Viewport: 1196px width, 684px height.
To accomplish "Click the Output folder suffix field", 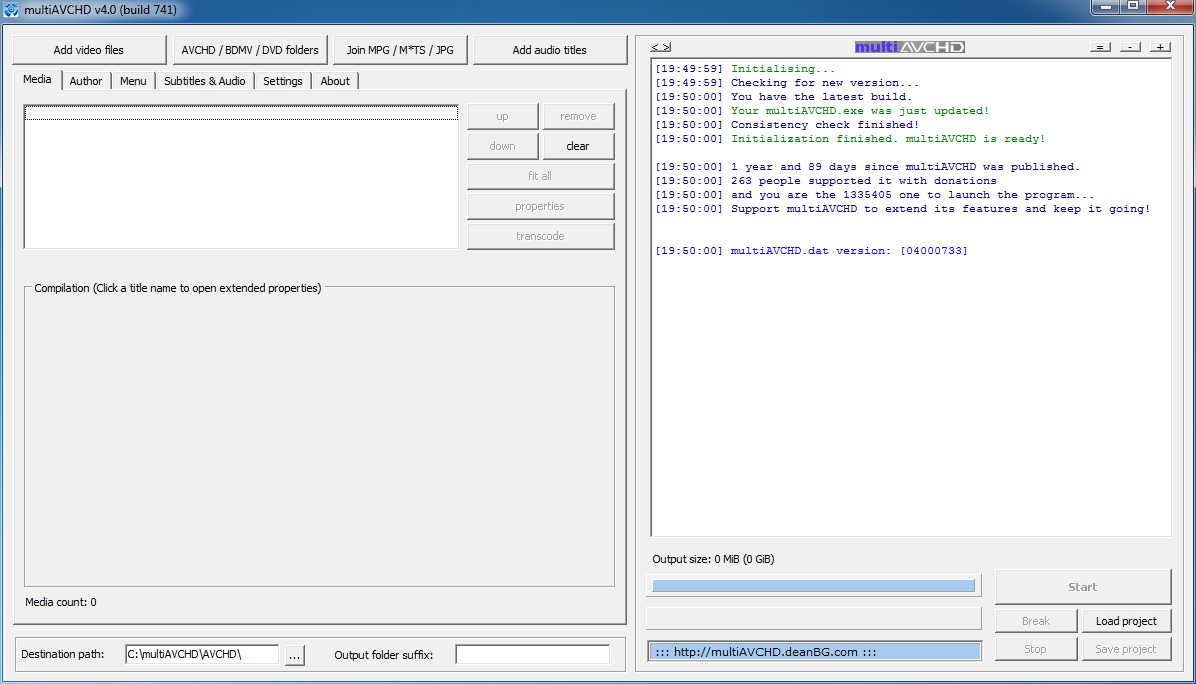I will coord(532,654).
